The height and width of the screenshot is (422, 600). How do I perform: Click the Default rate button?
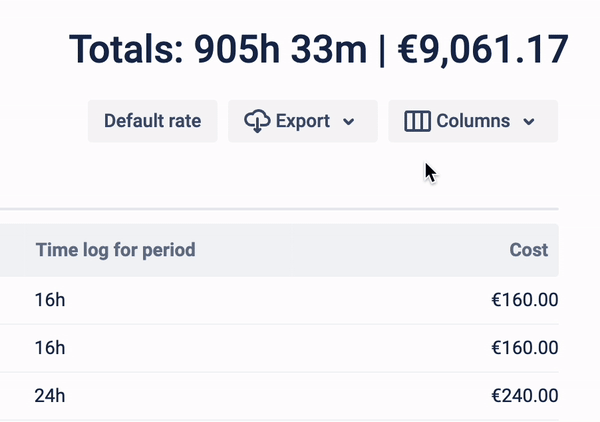pyautogui.click(x=152, y=121)
